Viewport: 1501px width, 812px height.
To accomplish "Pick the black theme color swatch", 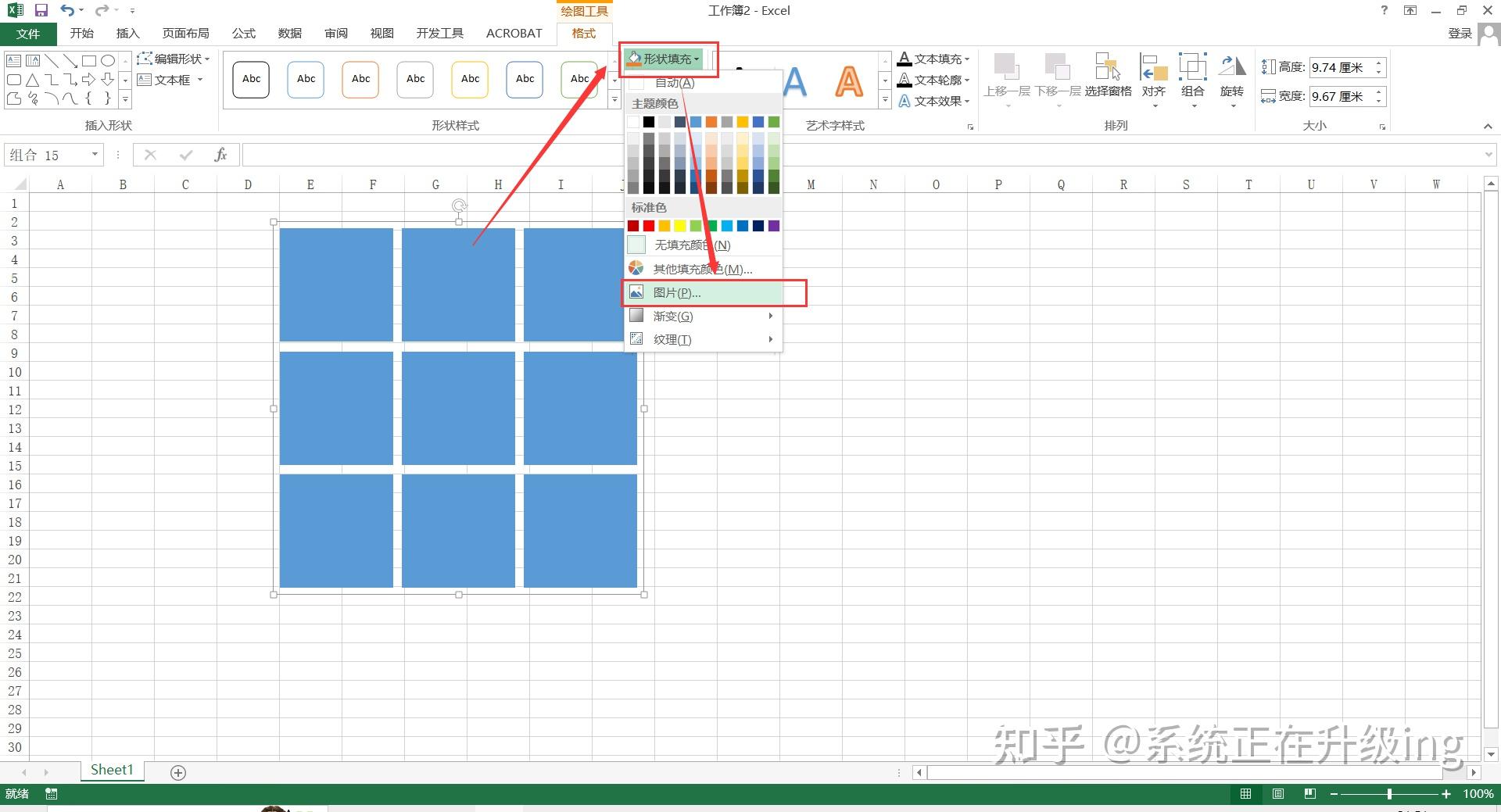I will point(649,122).
